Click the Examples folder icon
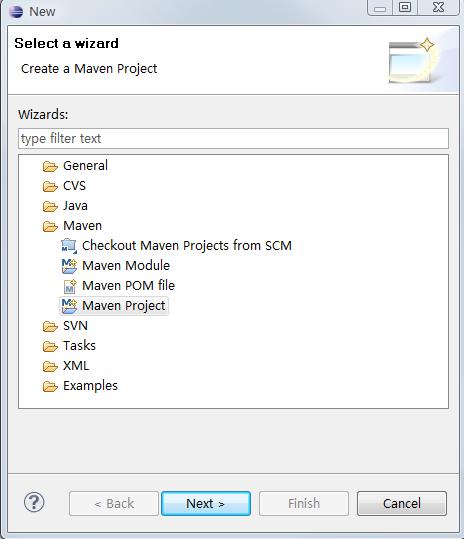This screenshot has height=539, width=464. 50,386
